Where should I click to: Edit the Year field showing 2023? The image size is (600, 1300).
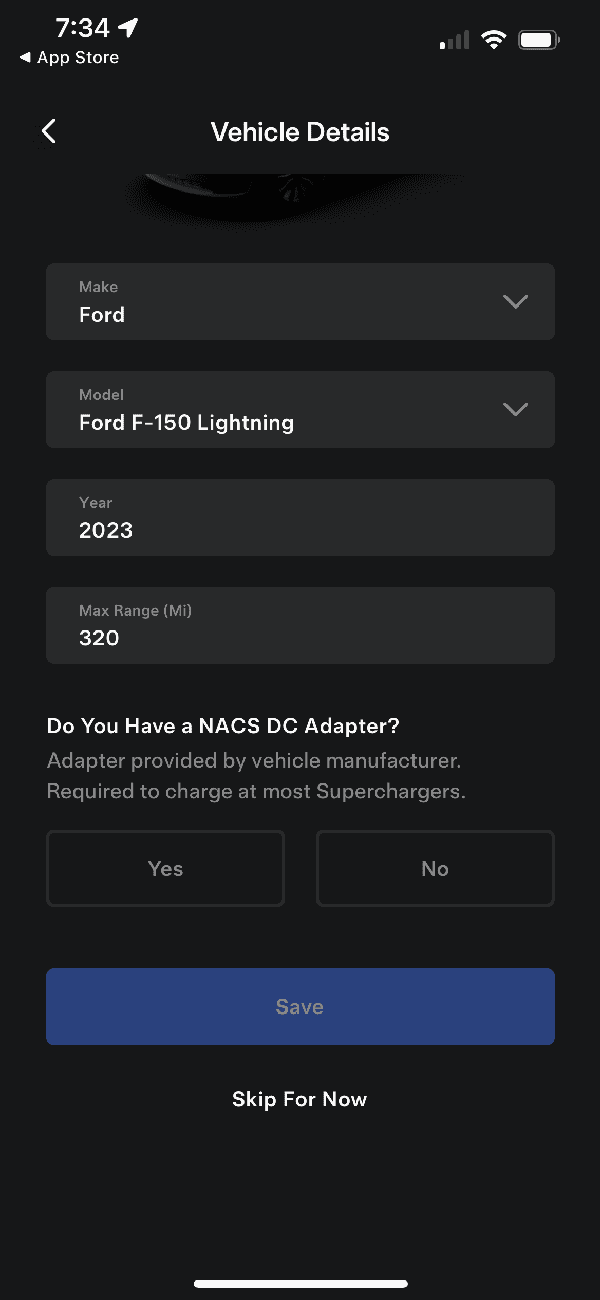[x=300, y=518]
